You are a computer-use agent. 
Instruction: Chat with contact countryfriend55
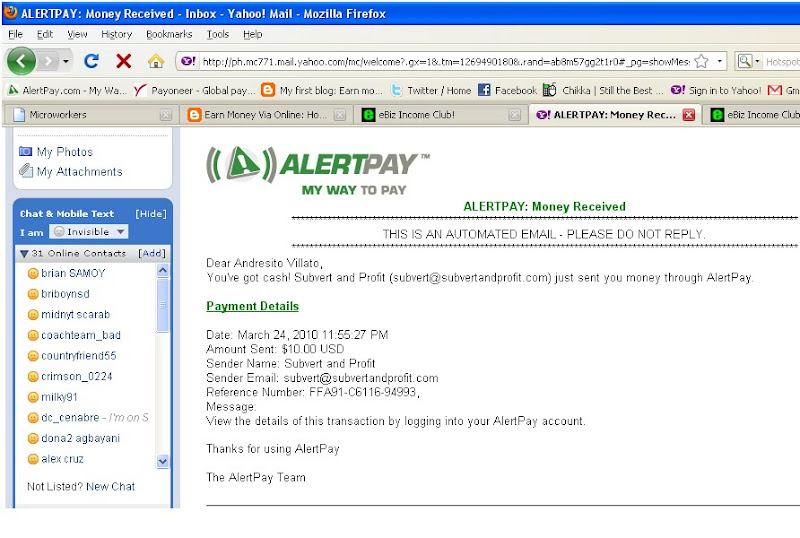(79, 356)
